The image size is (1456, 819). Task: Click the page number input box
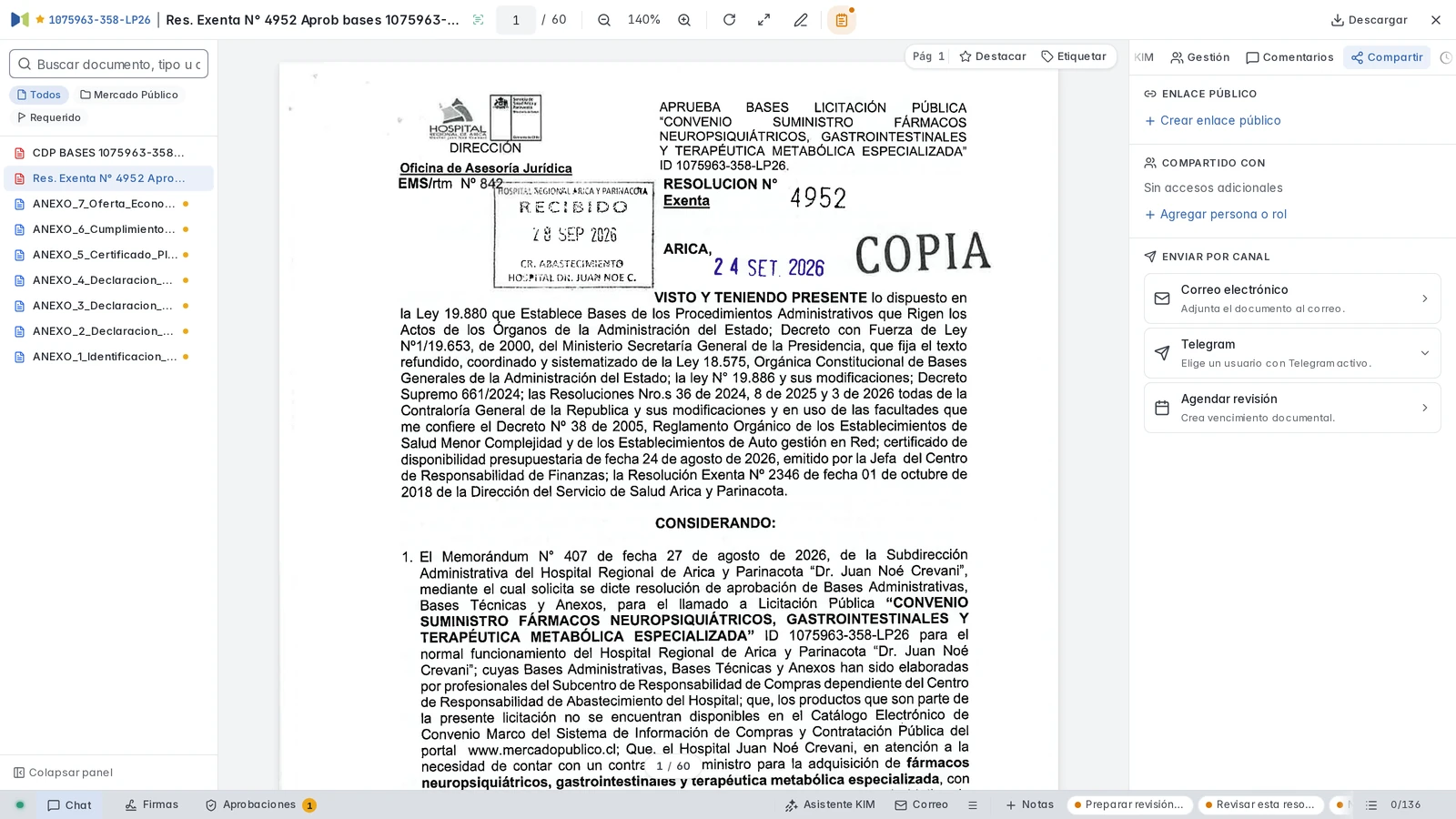tap(516, 20)
